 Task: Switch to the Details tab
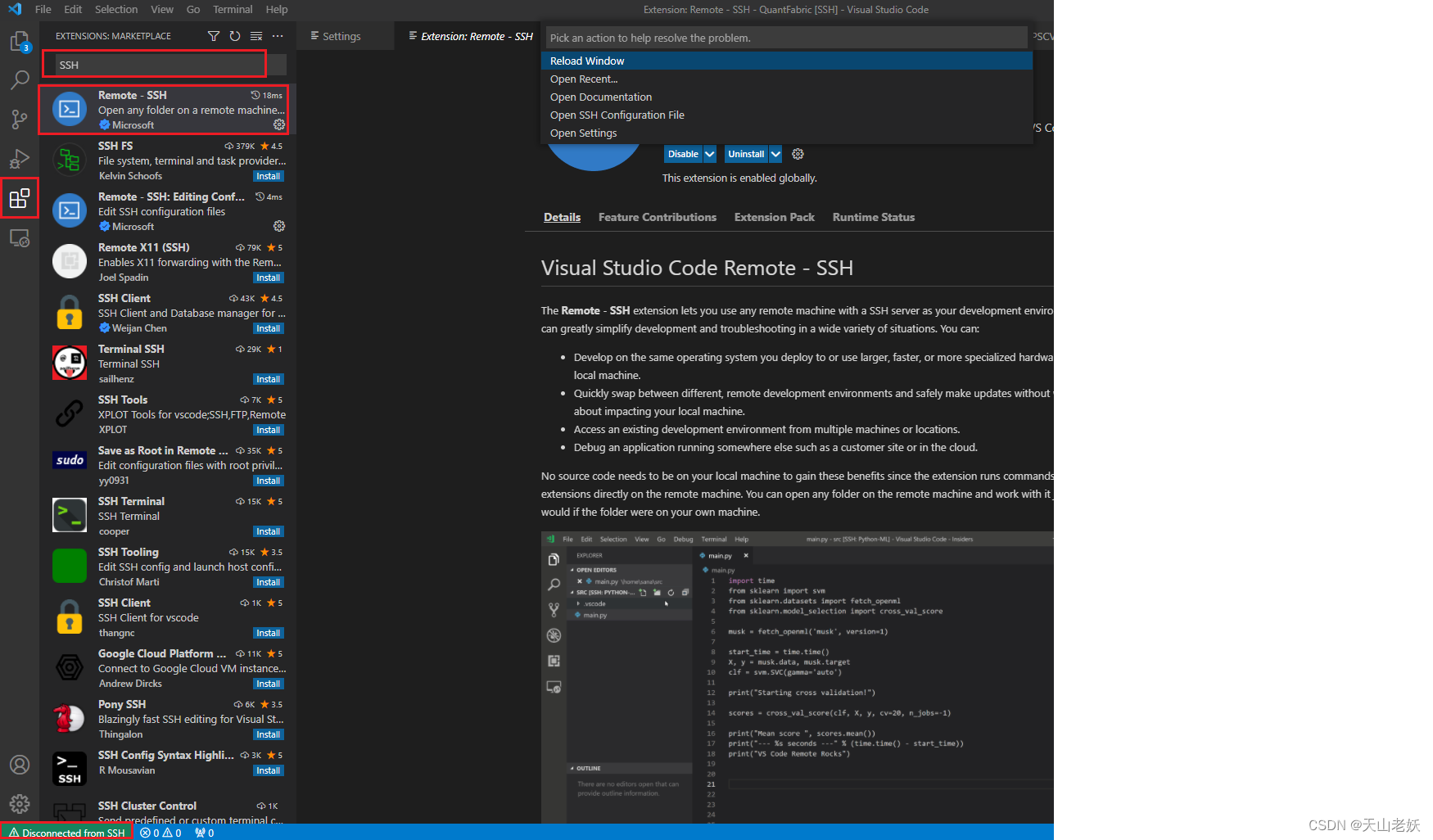tap(563, 217)
